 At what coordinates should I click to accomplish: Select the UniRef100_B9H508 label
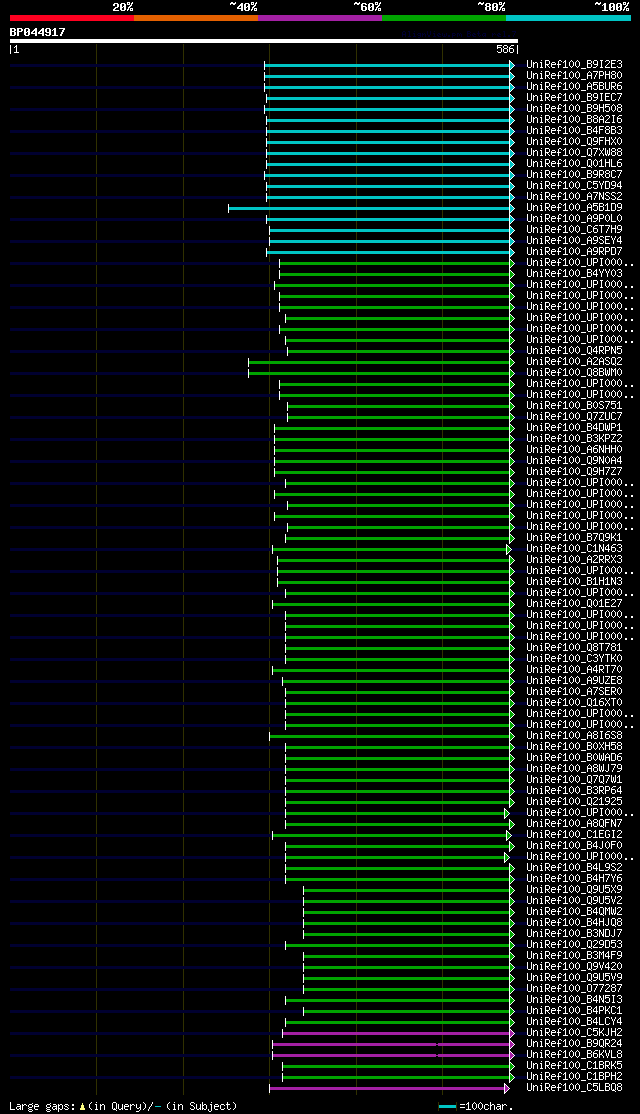click(x=574, y=109)
